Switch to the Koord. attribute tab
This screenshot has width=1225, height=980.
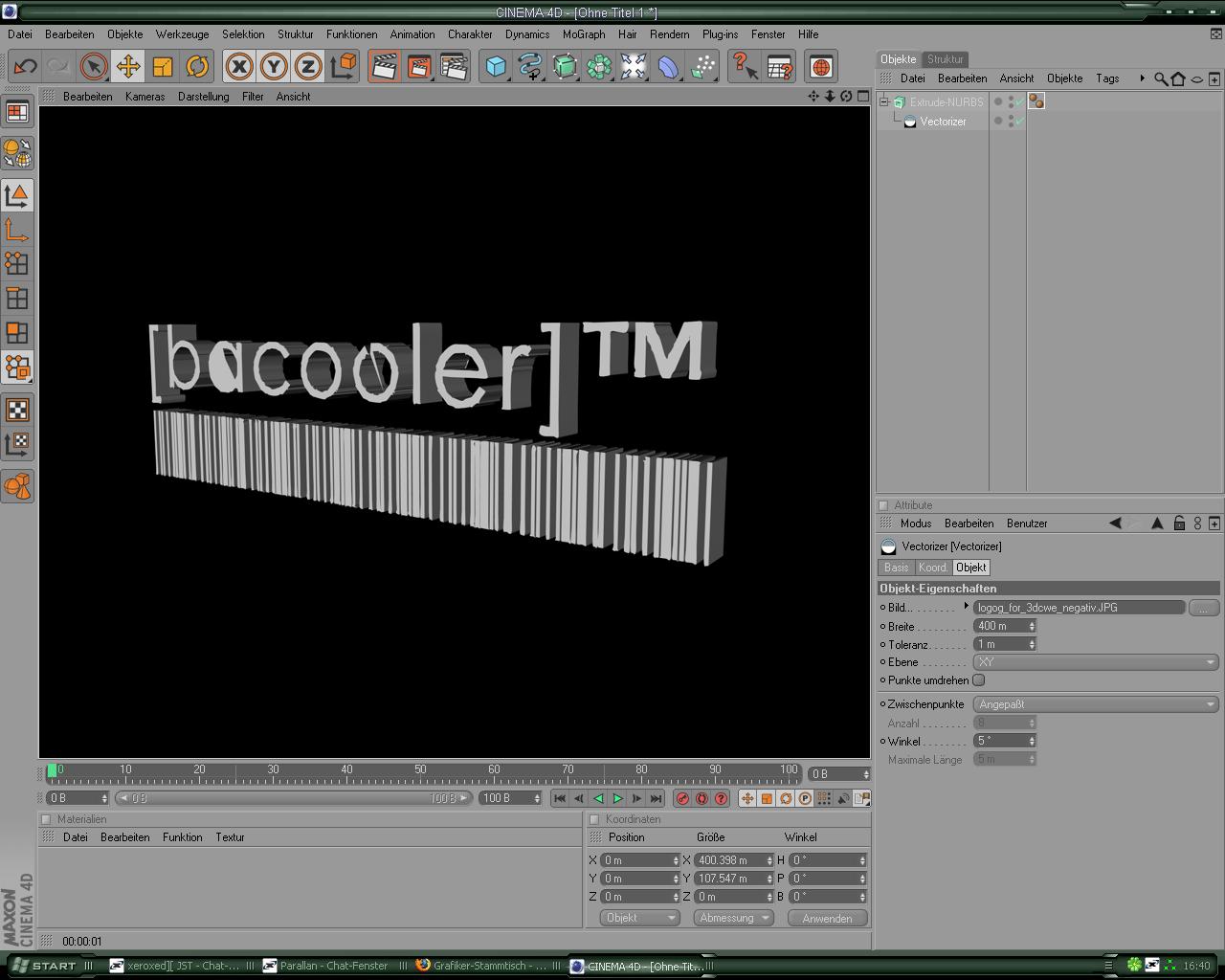(932, 568)
